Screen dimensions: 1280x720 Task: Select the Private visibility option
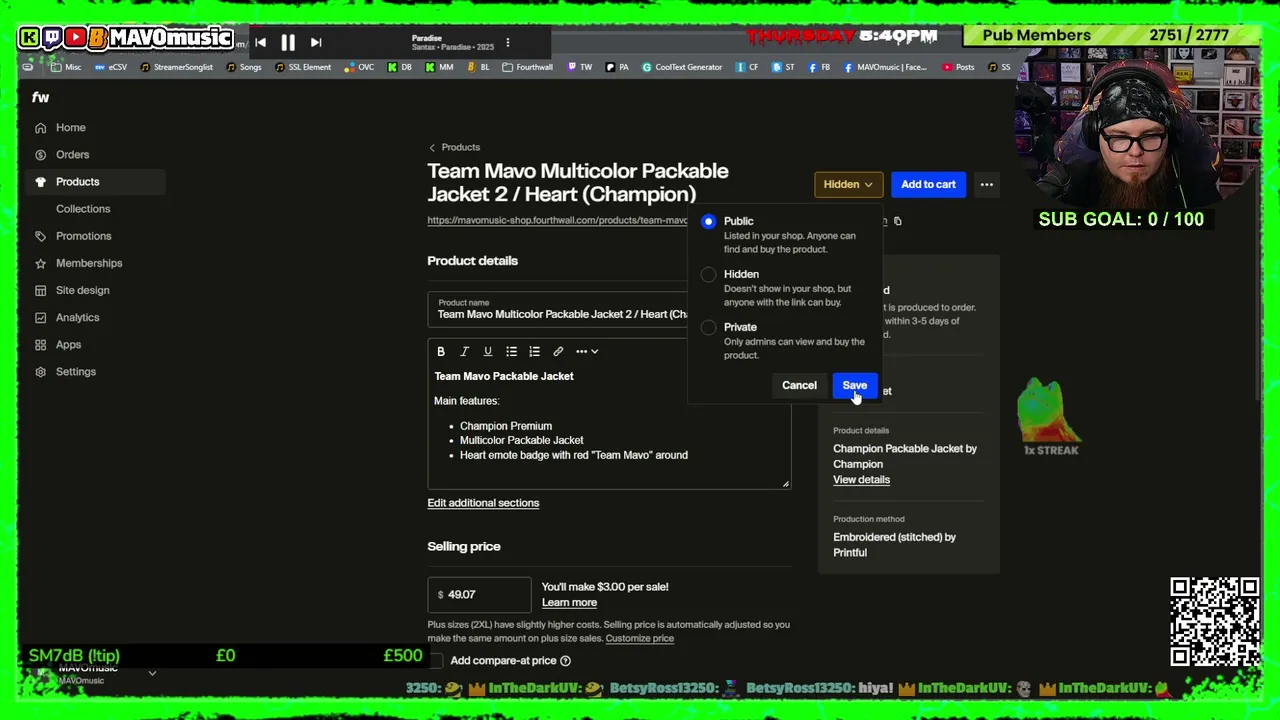tap(709, 327)
